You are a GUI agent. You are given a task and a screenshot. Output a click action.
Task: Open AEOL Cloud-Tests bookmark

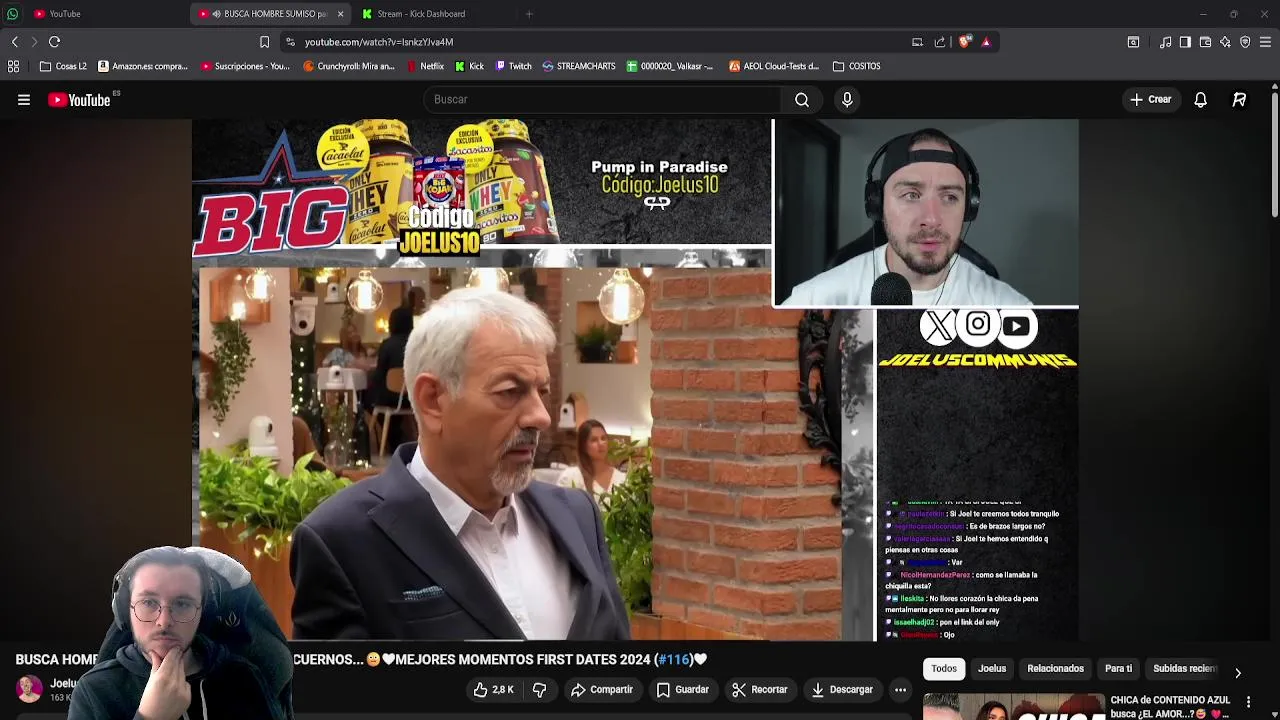point(775,66)
